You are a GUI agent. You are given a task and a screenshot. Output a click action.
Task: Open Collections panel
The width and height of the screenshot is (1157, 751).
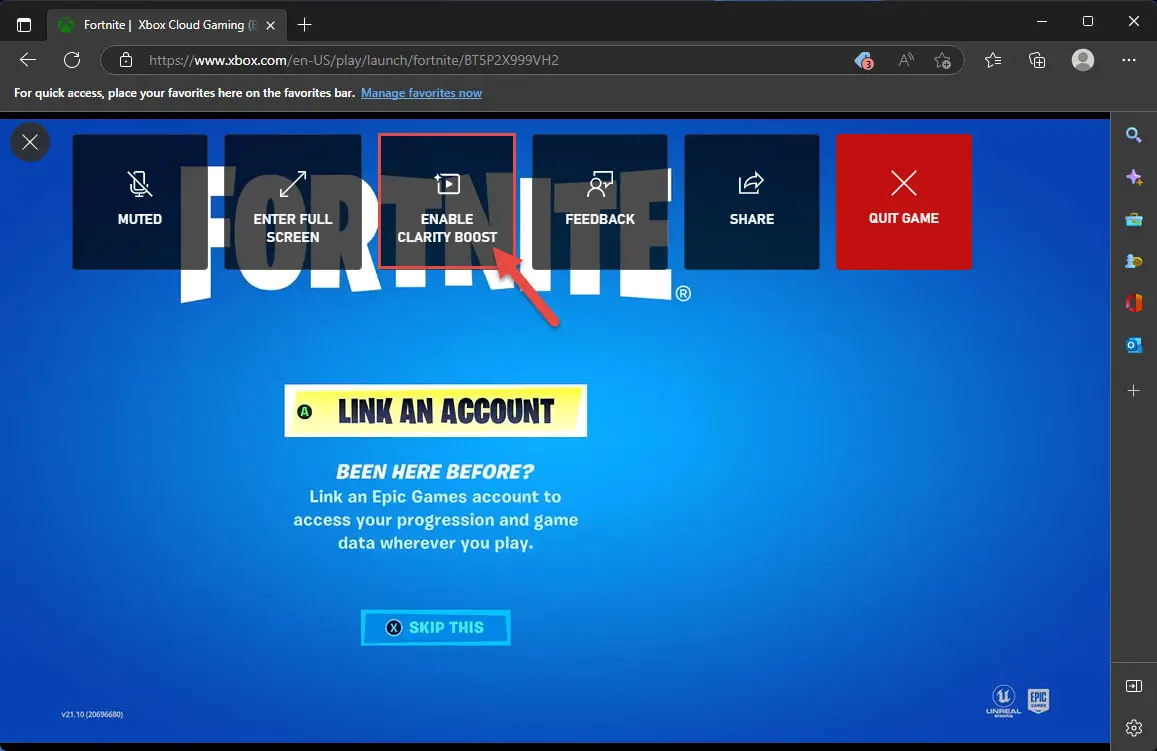pyautogui.click(x=1037, y=60)
